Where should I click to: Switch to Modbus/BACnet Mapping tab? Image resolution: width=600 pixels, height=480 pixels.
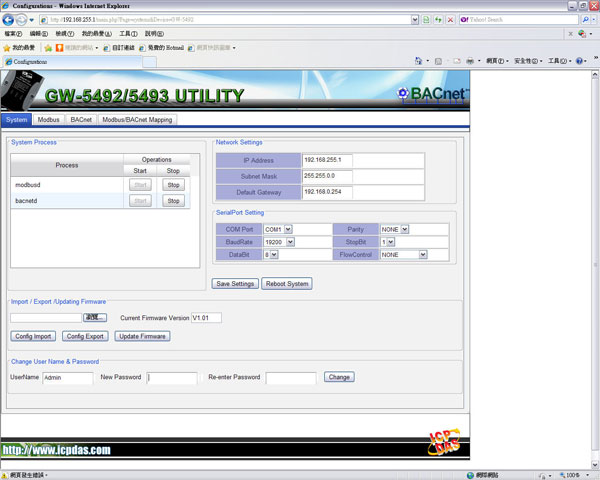pyautogui.click(x=137, y=120)
